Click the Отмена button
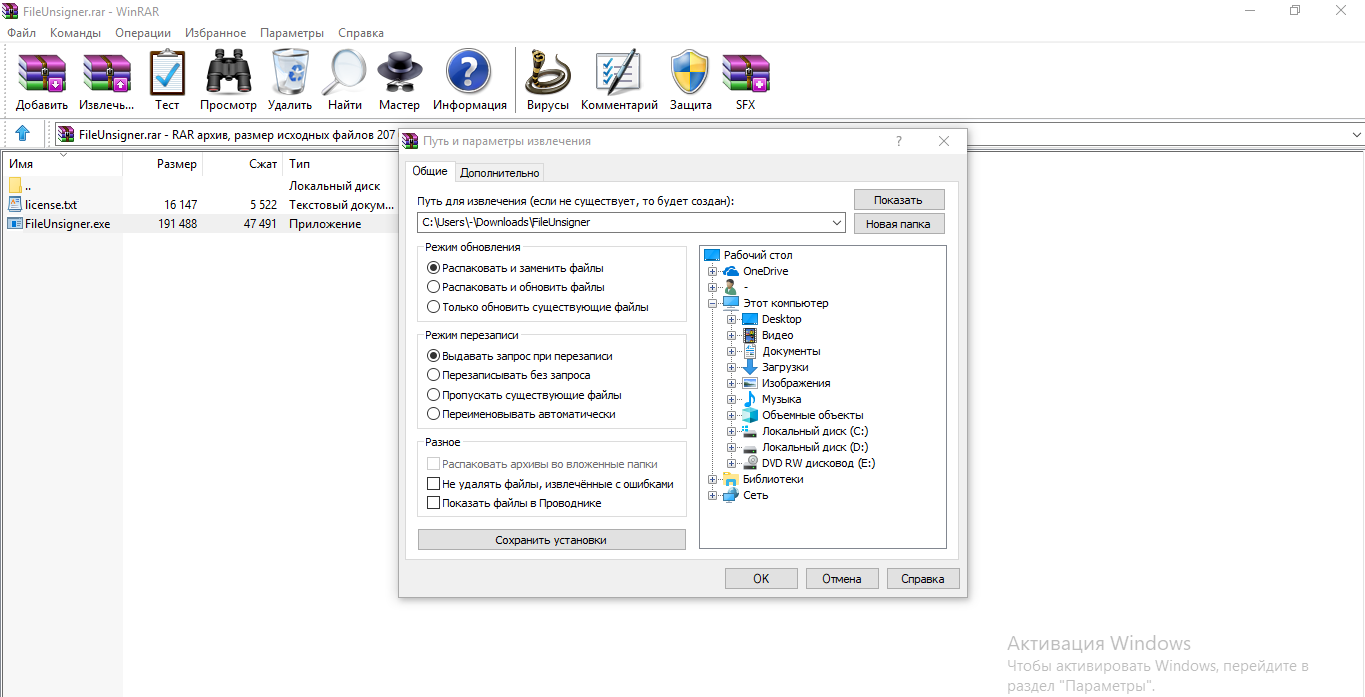 [x=842, y=578]
